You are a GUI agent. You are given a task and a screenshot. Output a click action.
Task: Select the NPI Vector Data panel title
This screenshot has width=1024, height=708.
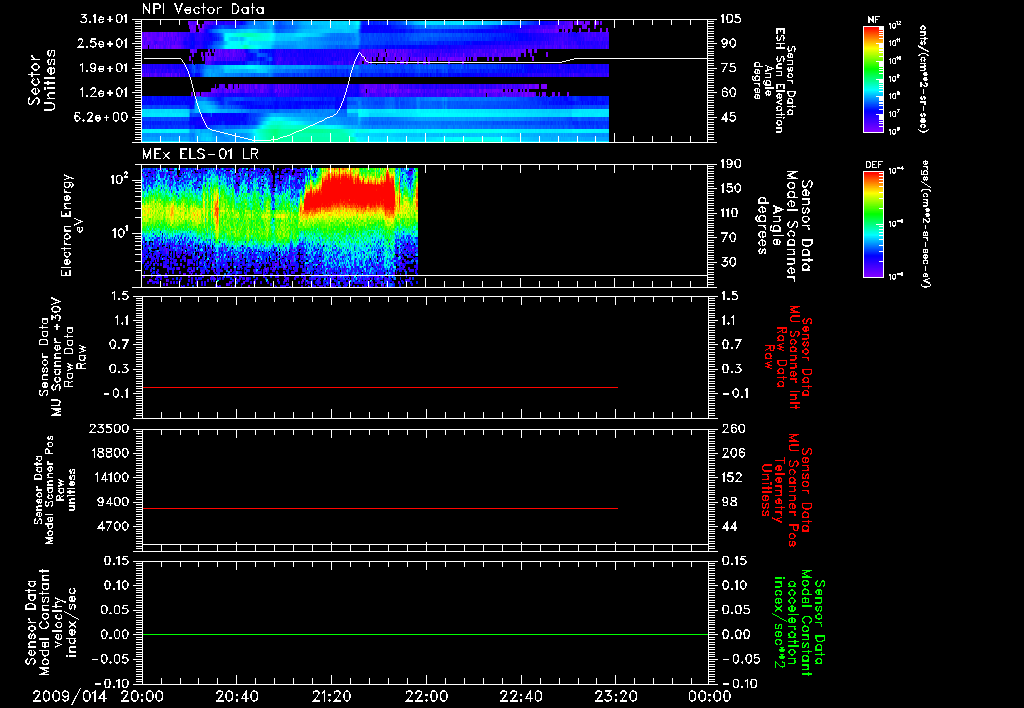point(203,9)
